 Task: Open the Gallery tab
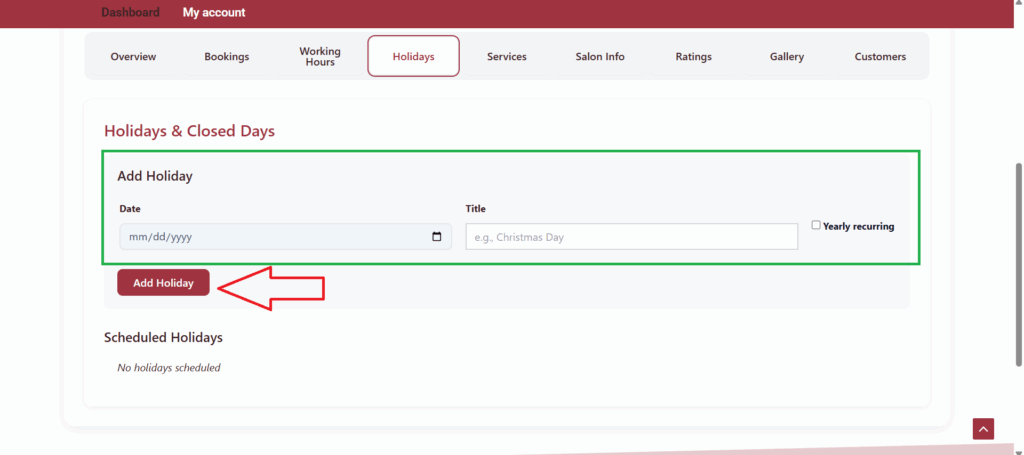point(787,57)
